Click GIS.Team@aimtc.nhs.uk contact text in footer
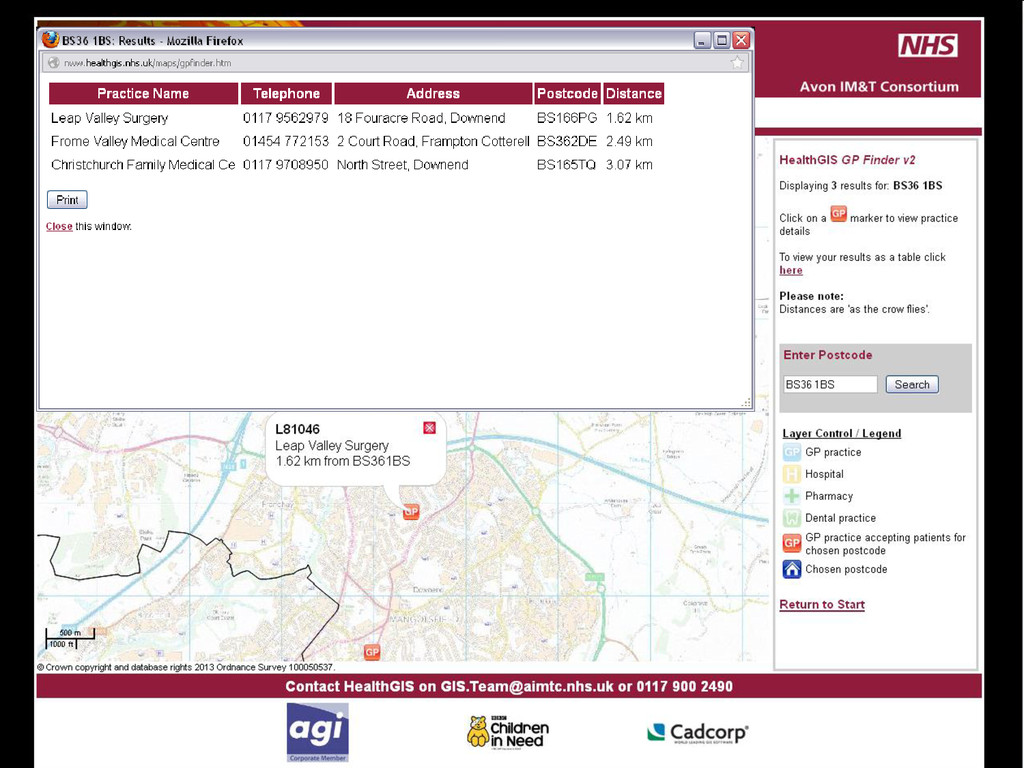This screenshot has width=1024, height=768. click(526, 686)
